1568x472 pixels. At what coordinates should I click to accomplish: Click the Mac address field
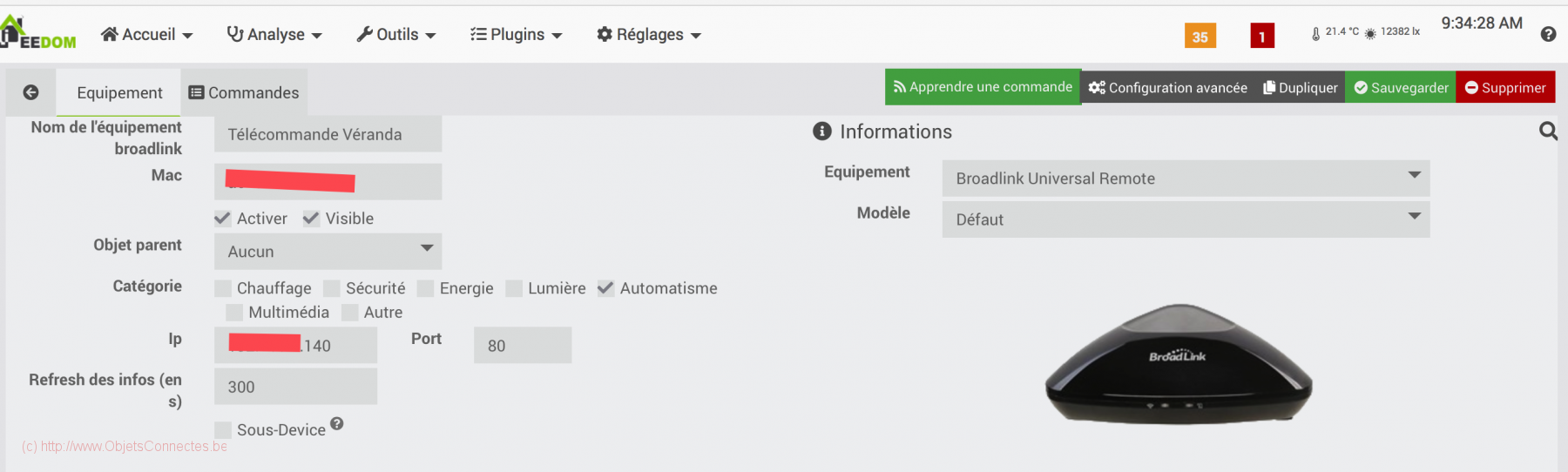tap(328, 181)
